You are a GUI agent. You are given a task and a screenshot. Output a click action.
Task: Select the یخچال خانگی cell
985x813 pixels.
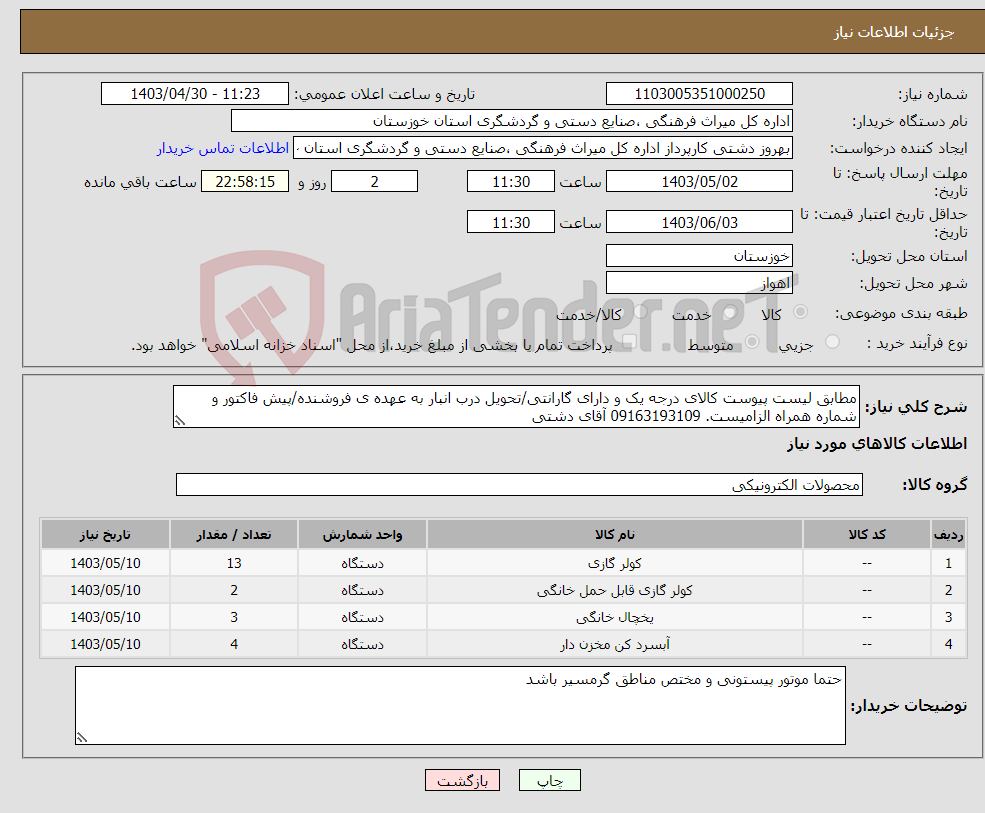click(x=615, y=618)
